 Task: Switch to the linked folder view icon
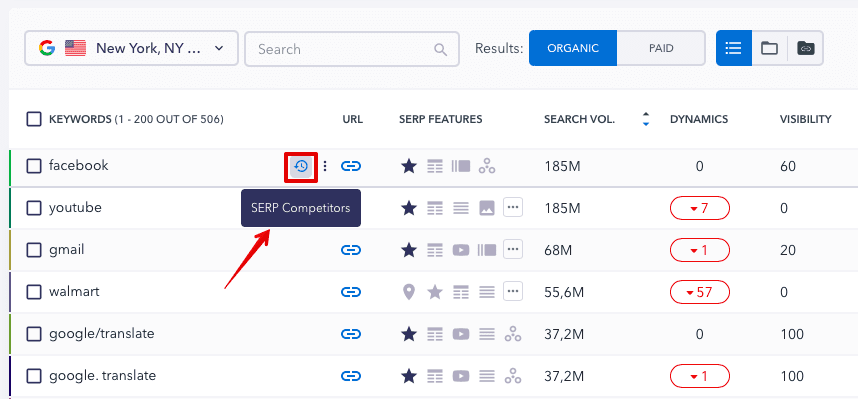pyautogui.click(x=805, y=48)
